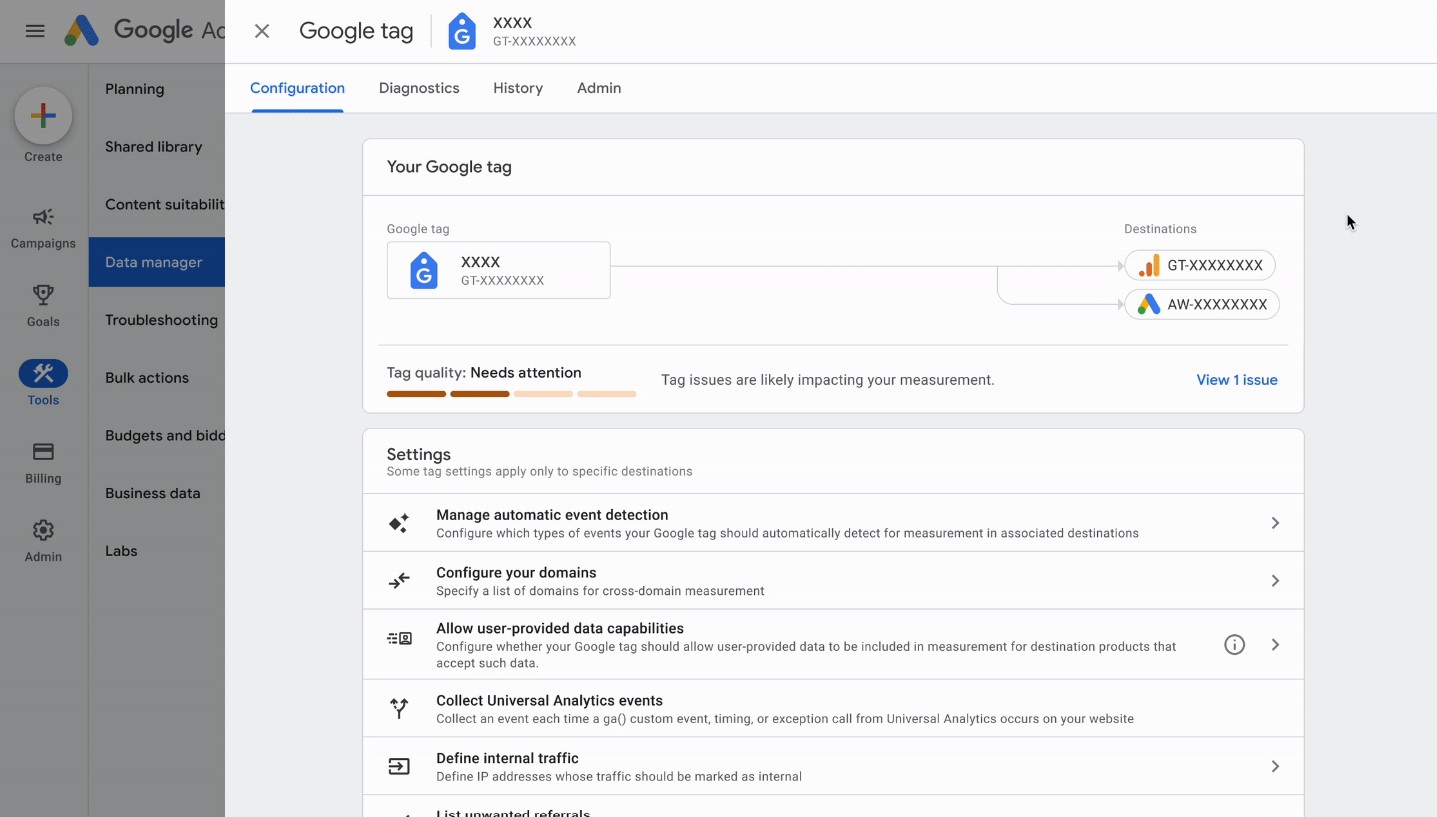Expand Configure your domains chevron
The image size is (1437, 817).
point(1275,581)
